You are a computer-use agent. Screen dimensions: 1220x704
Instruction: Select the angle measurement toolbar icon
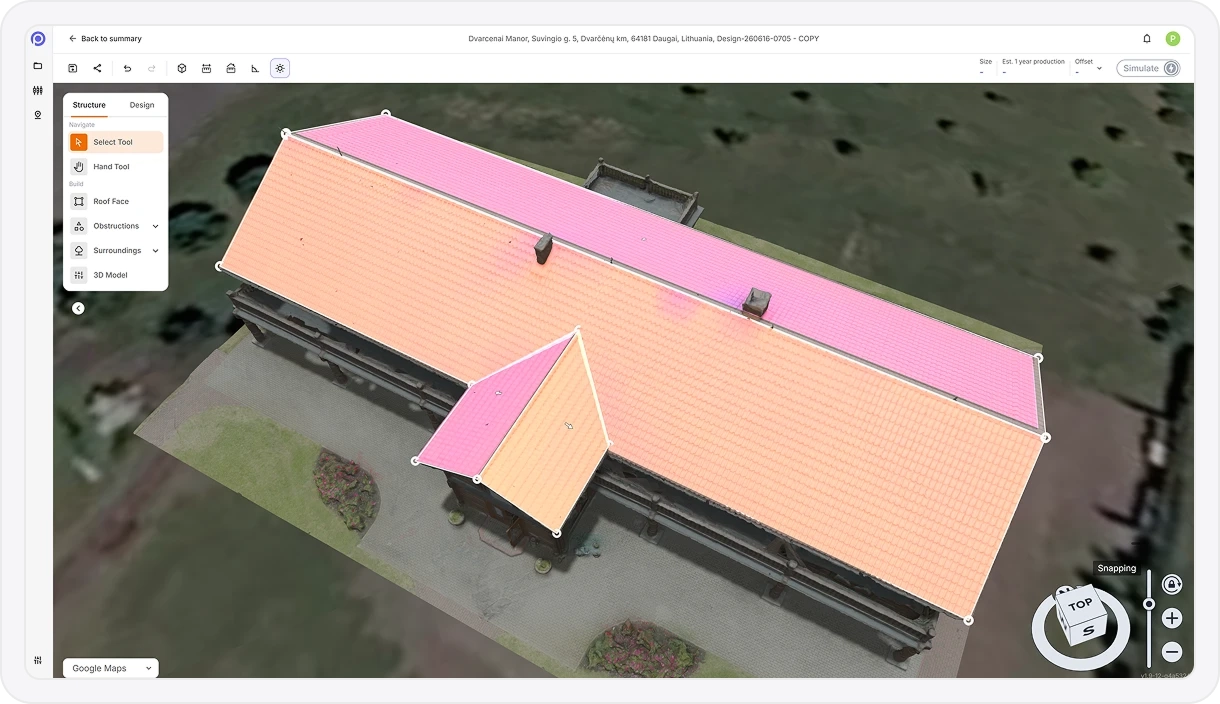[255, 68]
